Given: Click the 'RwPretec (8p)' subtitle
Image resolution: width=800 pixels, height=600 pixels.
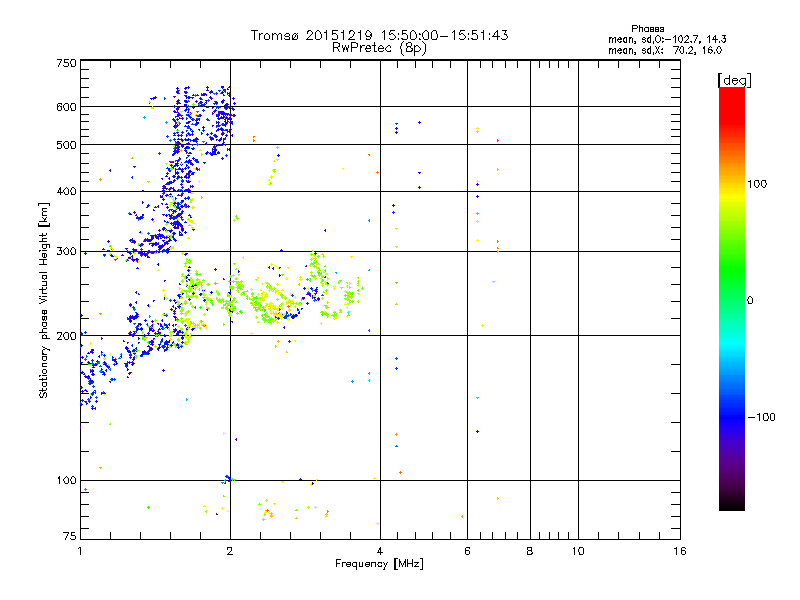Looking at the screenshot, I should tap(379, 48).
